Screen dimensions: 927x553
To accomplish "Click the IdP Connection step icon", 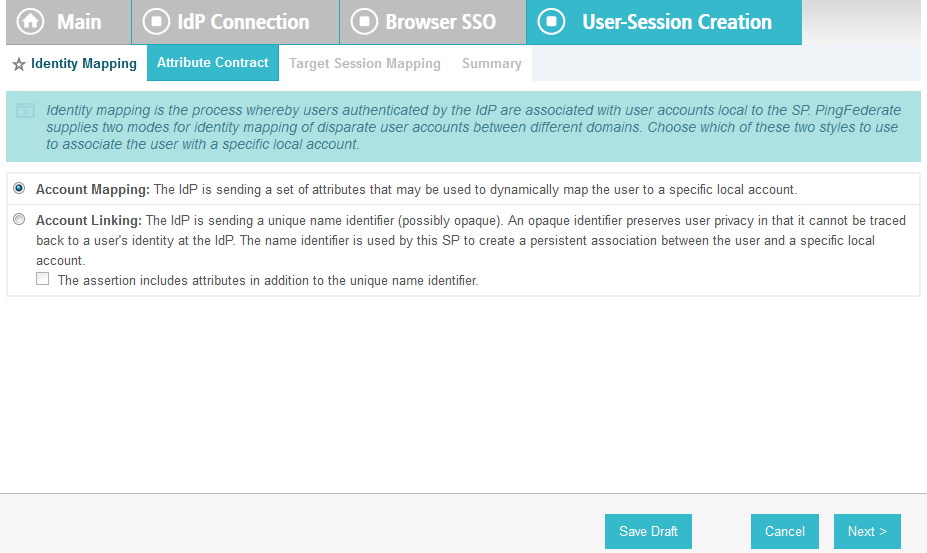I will tap(156, 22).
